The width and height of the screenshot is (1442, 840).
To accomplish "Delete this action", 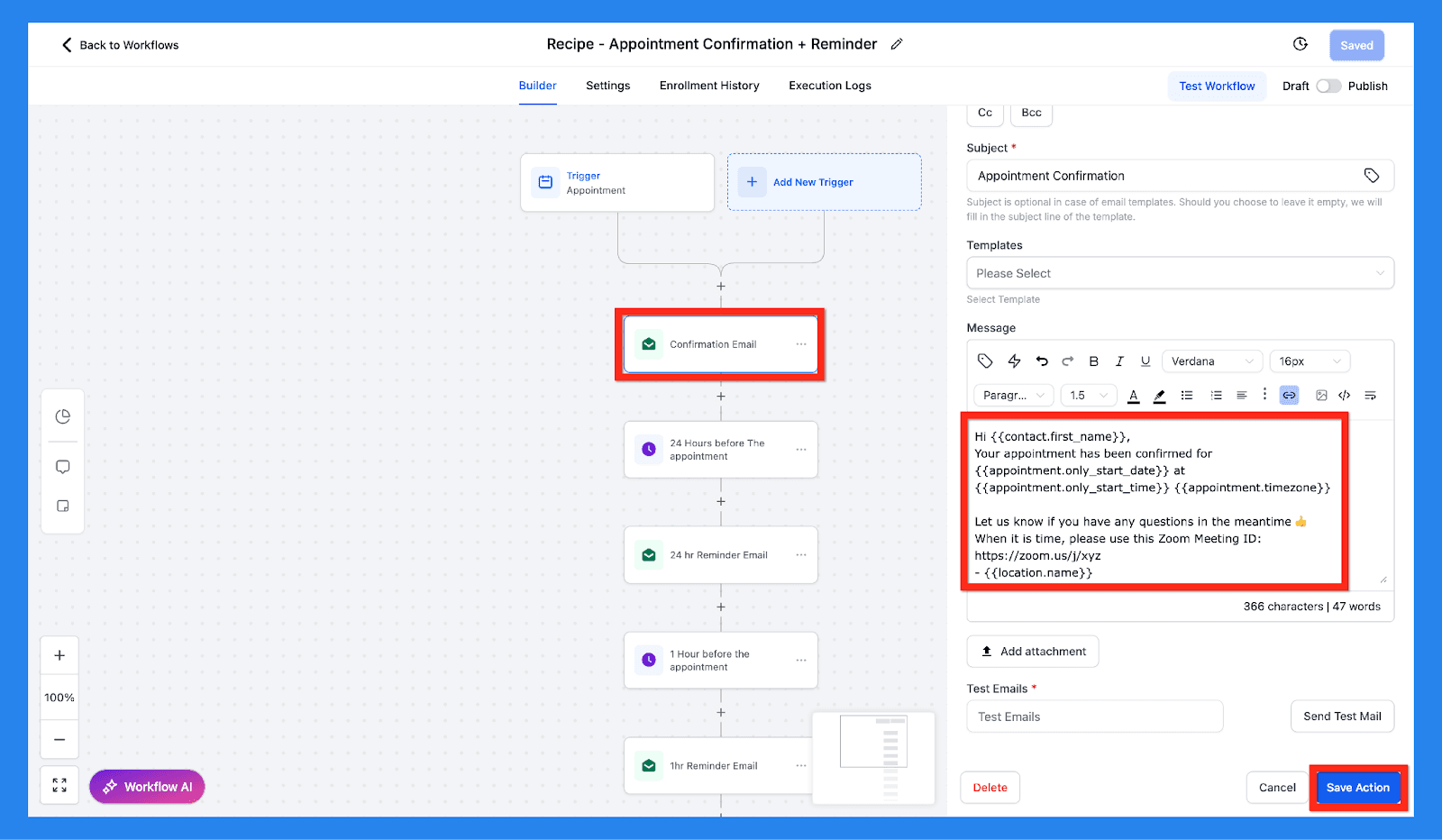I will pos(990,788).
